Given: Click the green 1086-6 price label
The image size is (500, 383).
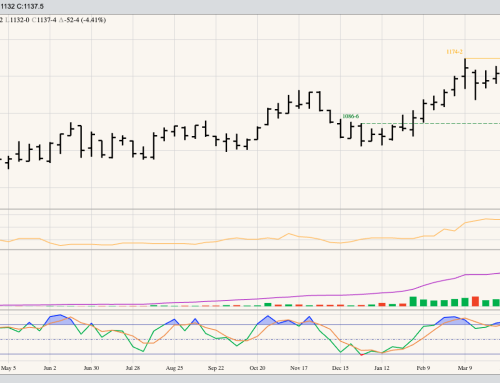Looking at the screenshot, I should (x=351, y=116).
